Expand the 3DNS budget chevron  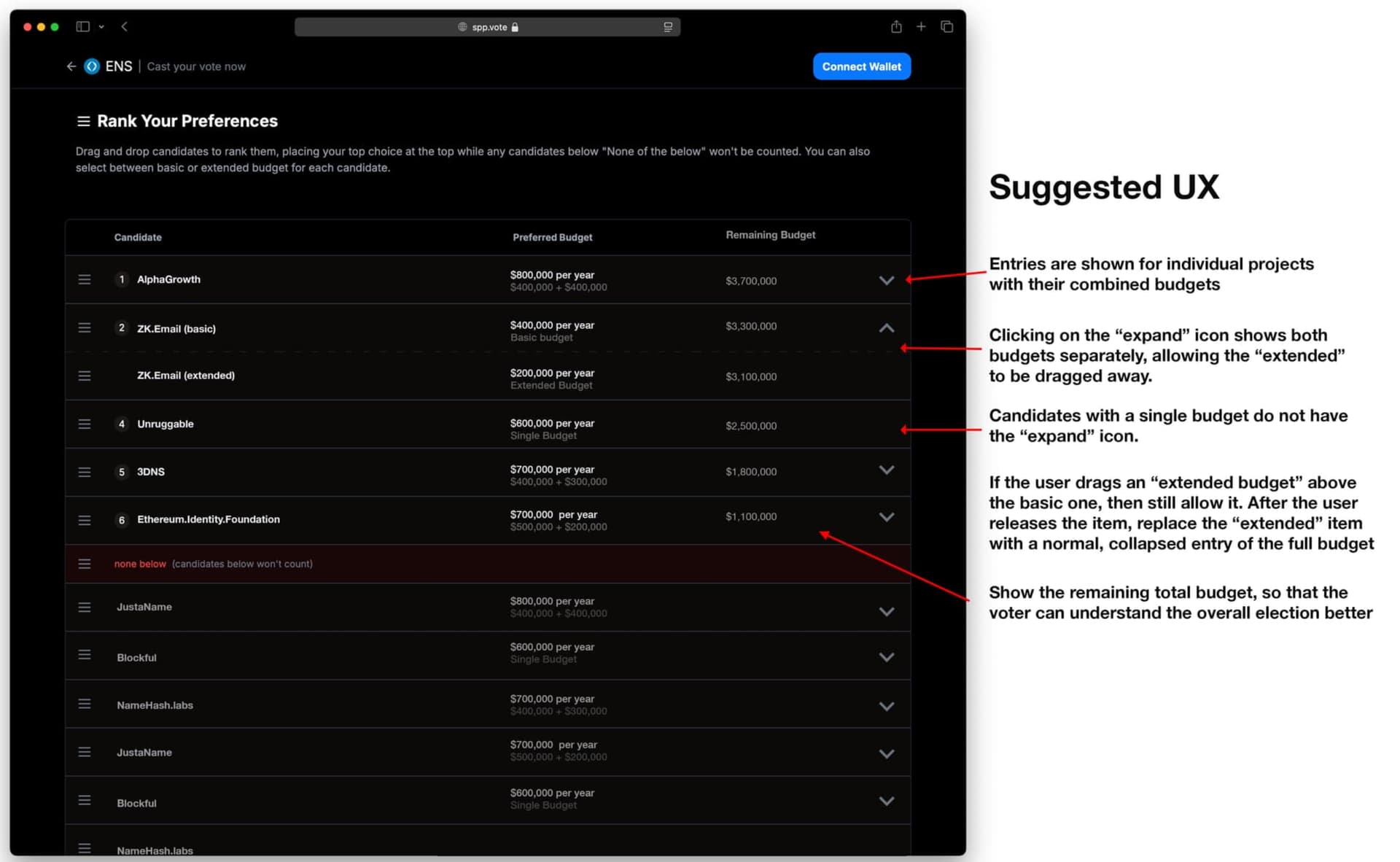(887, 470)
